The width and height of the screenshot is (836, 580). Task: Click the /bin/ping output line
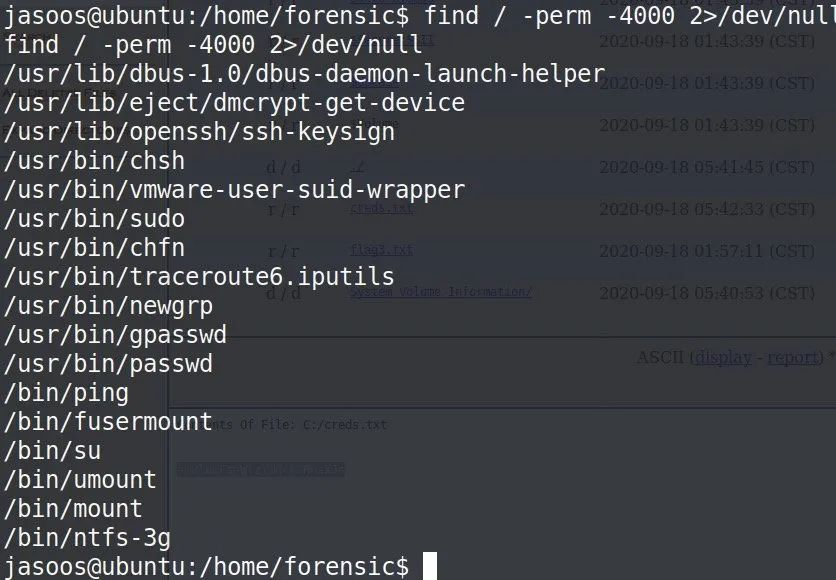pyautogui.click(x=66, y=392)
